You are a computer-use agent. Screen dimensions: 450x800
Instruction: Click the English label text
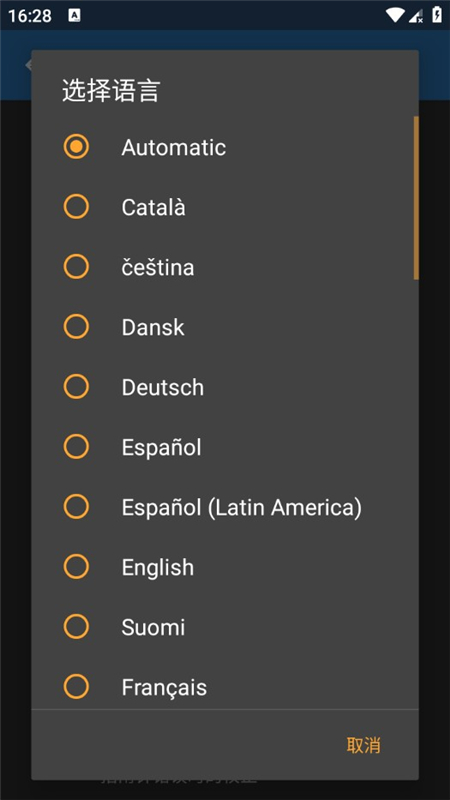click(x=158, y=568)
